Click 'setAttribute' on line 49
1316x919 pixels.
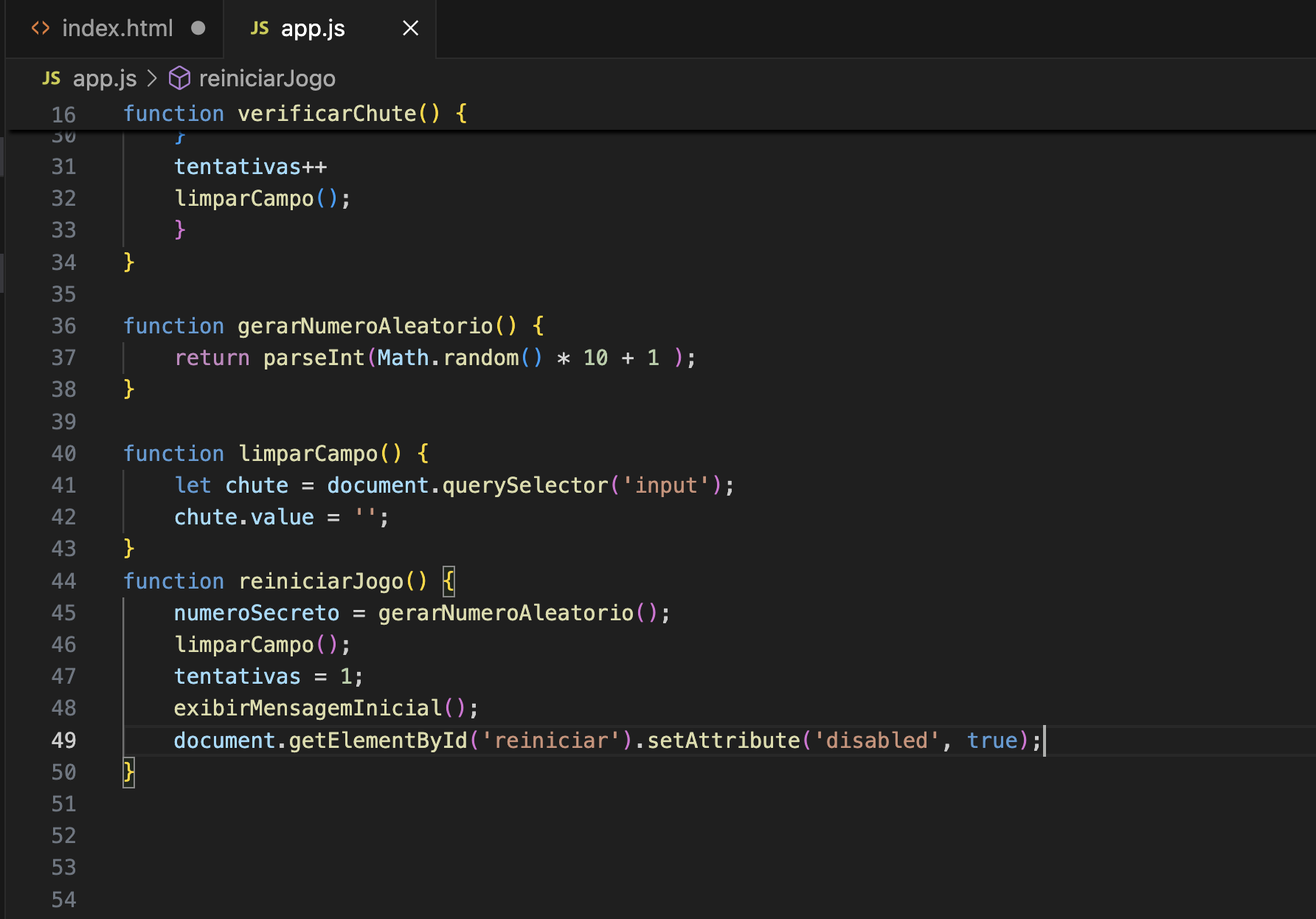(724, 741)
